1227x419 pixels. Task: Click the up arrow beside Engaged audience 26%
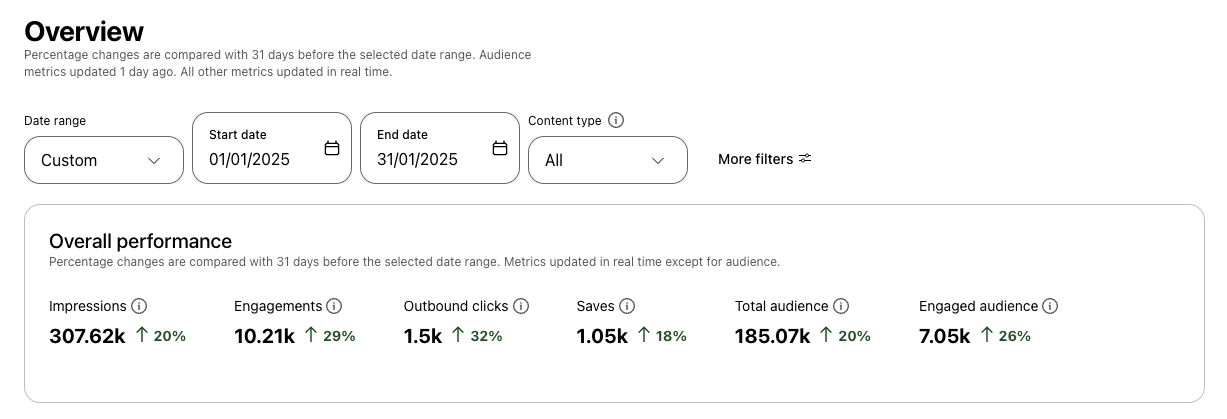pyautogui.click(x=987, y=335)
